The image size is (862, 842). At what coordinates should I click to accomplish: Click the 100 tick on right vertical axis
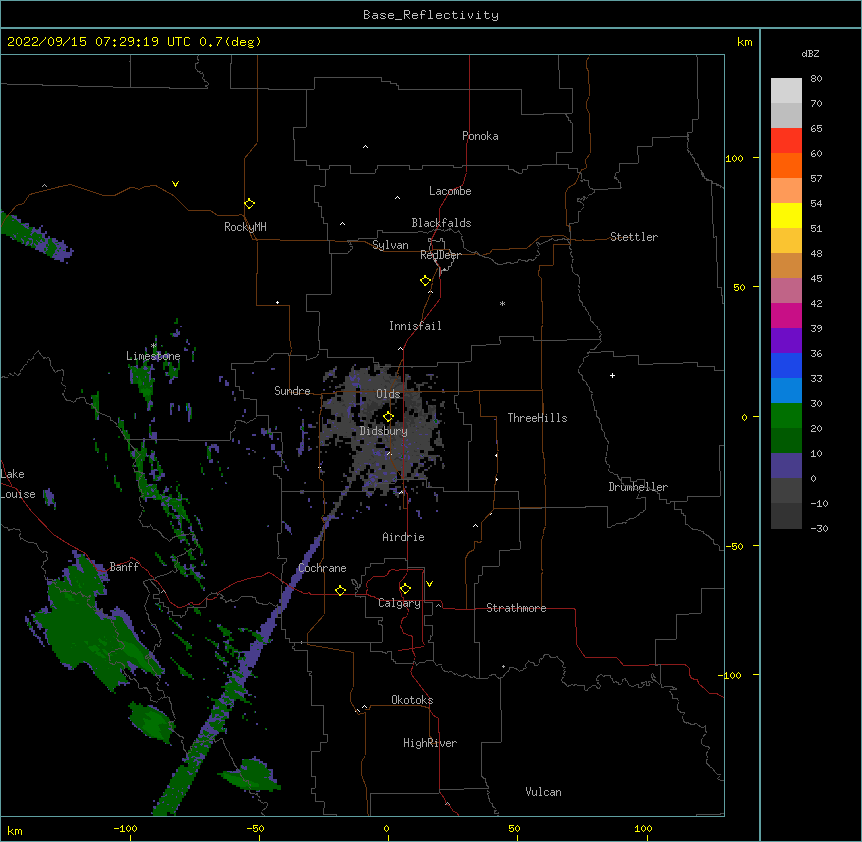tap(734, 159)
